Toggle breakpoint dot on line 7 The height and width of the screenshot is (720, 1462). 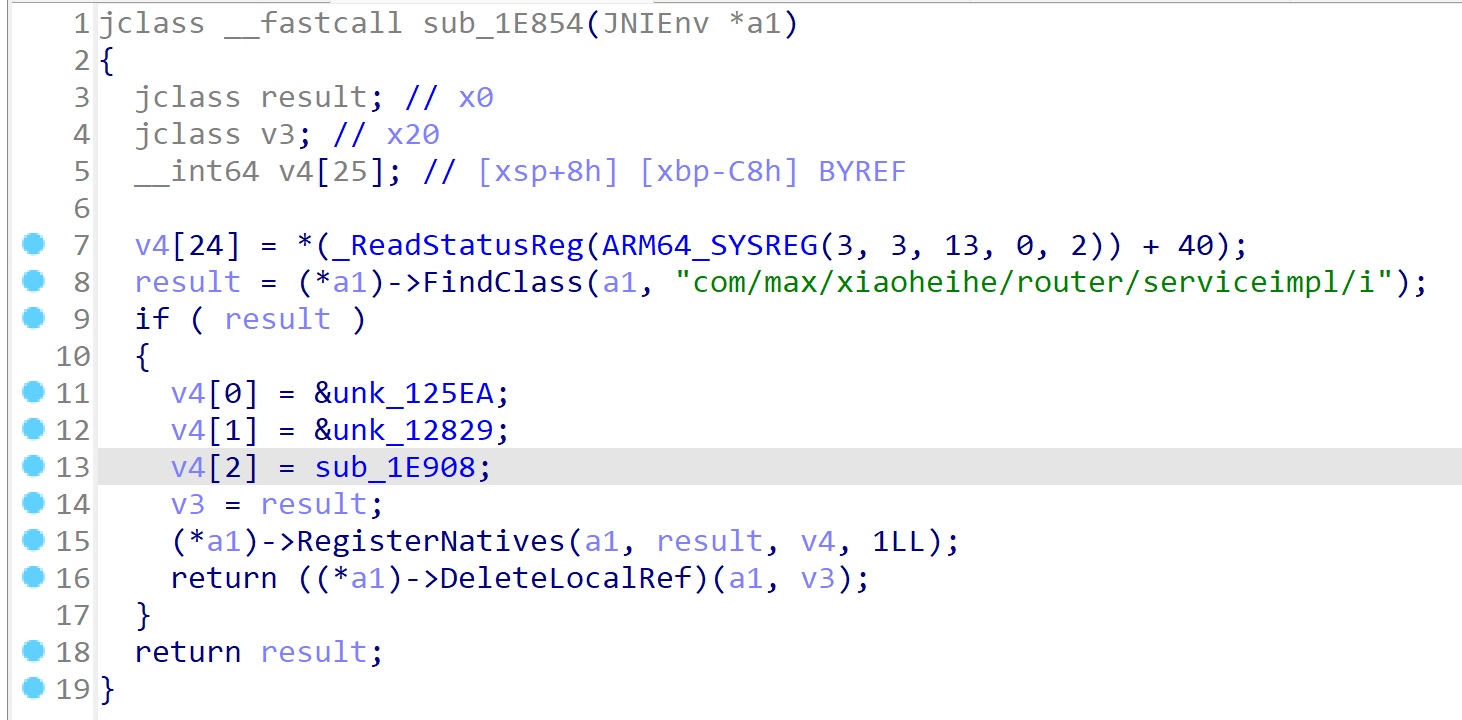[33, 243]
